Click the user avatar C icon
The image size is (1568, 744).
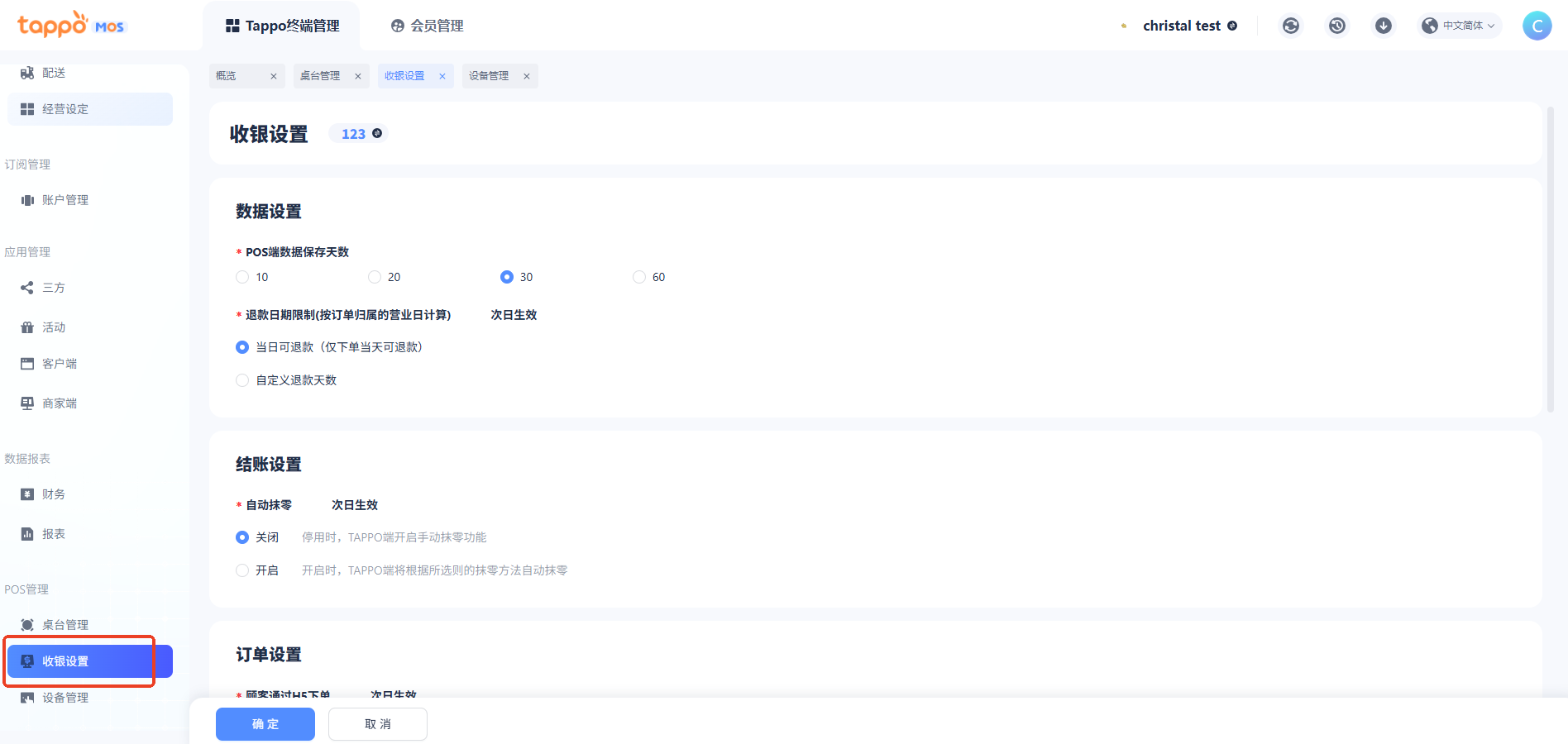(1537, 26)
